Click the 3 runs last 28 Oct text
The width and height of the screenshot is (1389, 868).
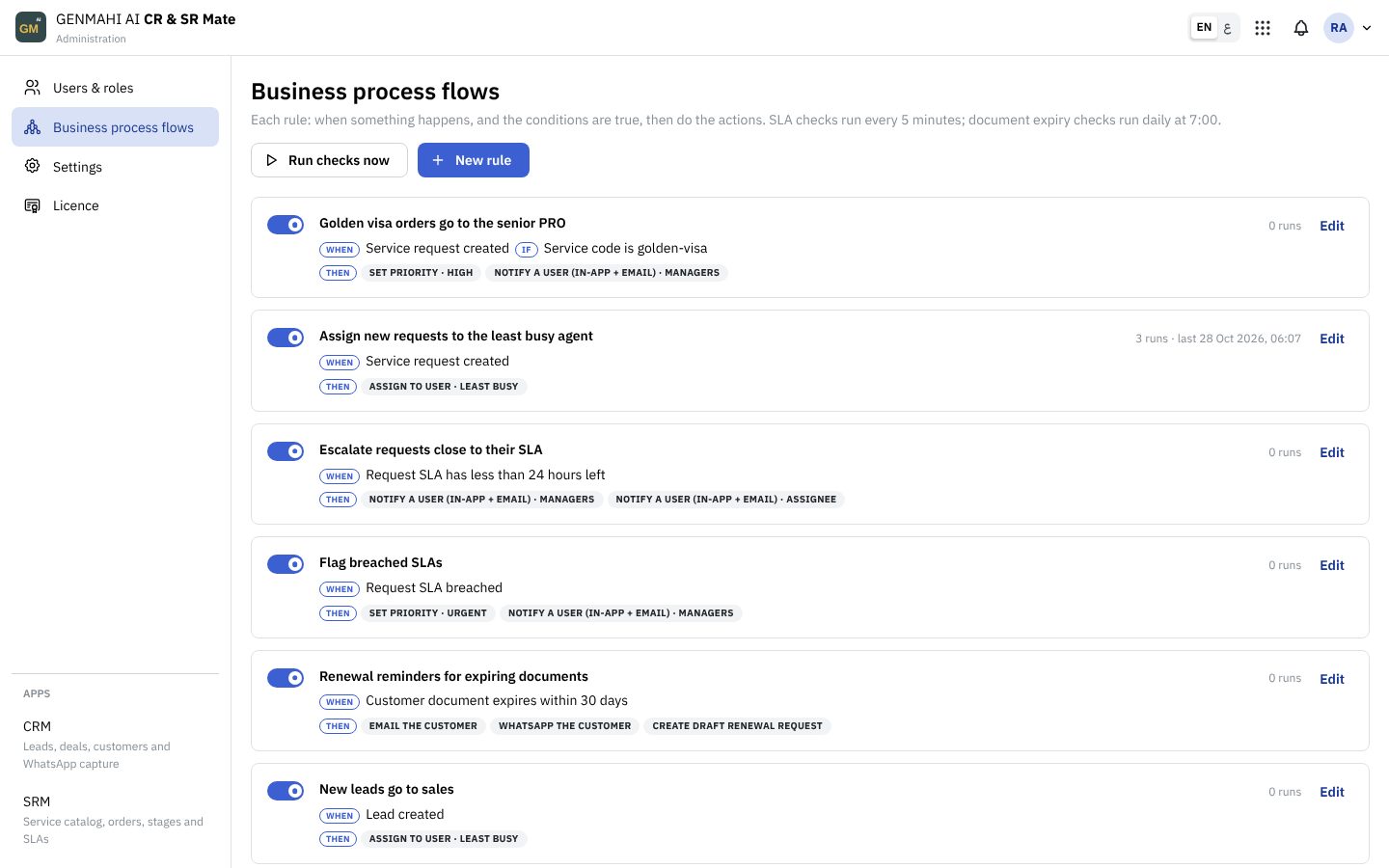pos(1217,339)
